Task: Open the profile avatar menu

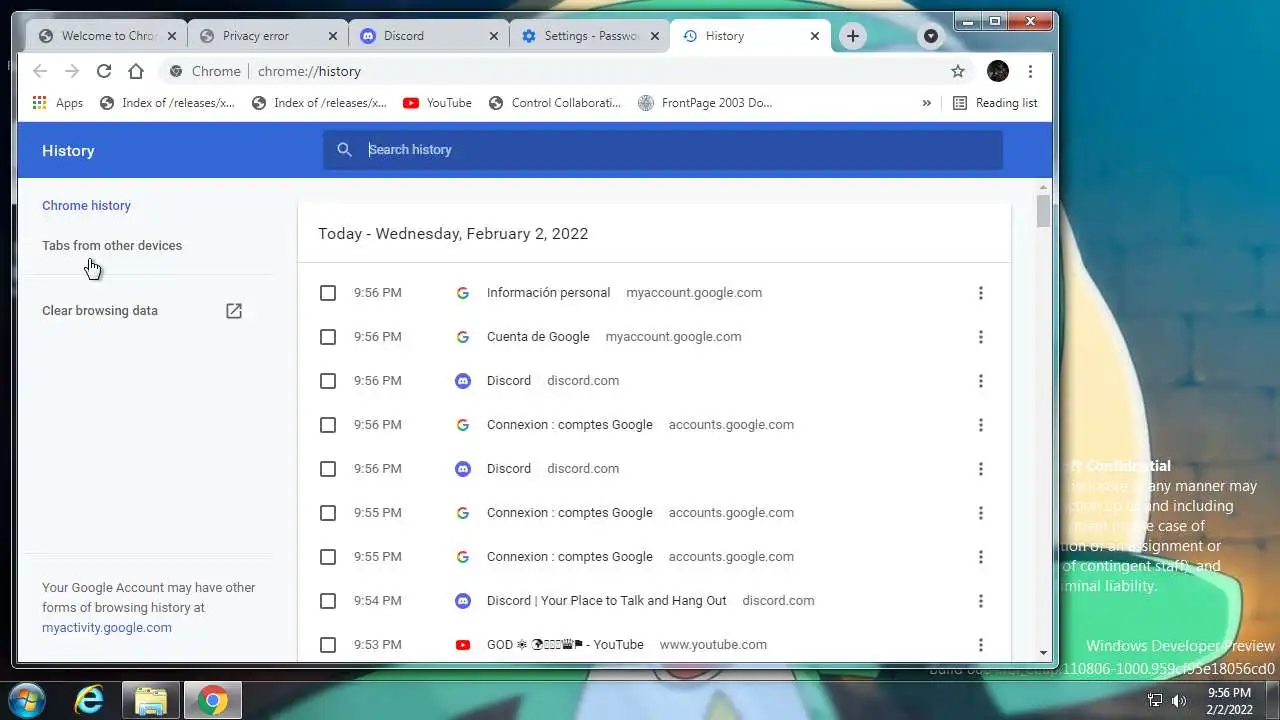Action: pyautogui.click(x=998, y=71)
